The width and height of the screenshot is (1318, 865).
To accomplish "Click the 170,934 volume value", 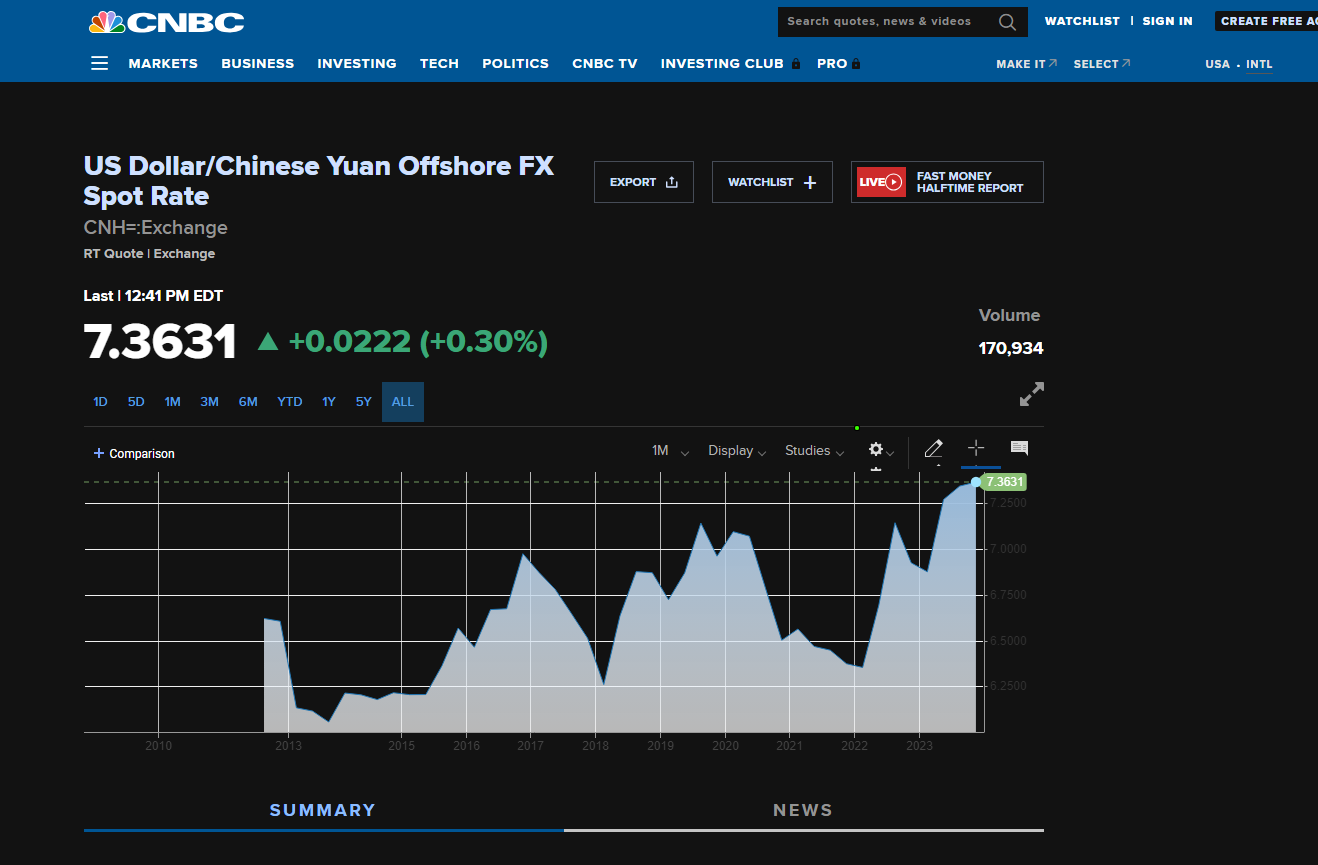I will [1011, 348].
